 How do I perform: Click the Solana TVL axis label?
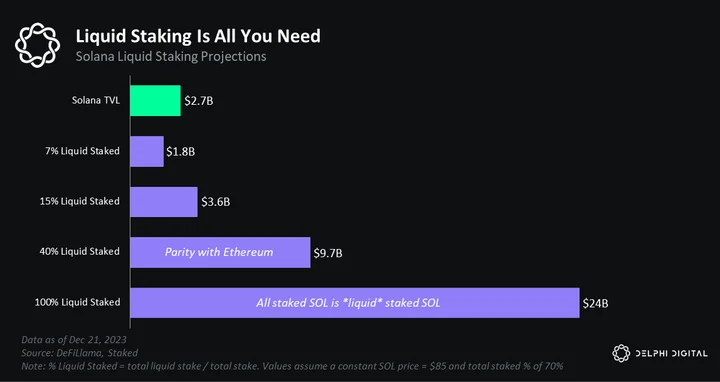coord(96,100)
